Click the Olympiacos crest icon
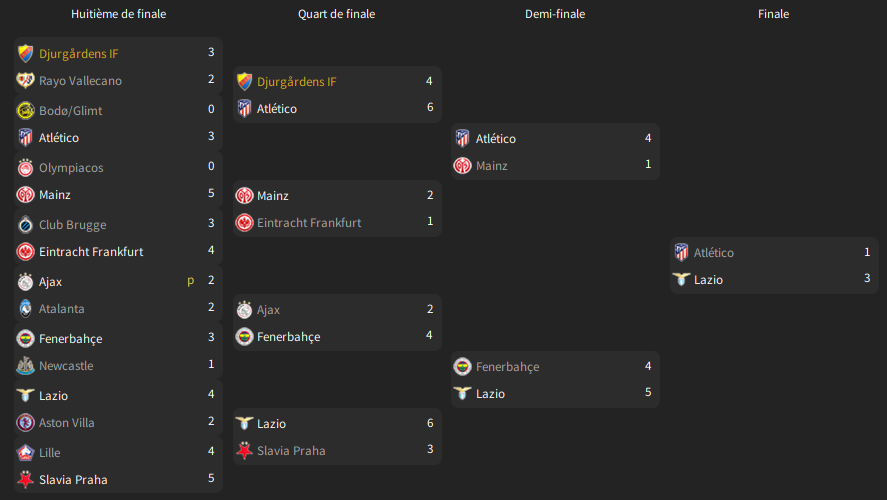Viewport: 887px width, 500px height. (25, 168)
